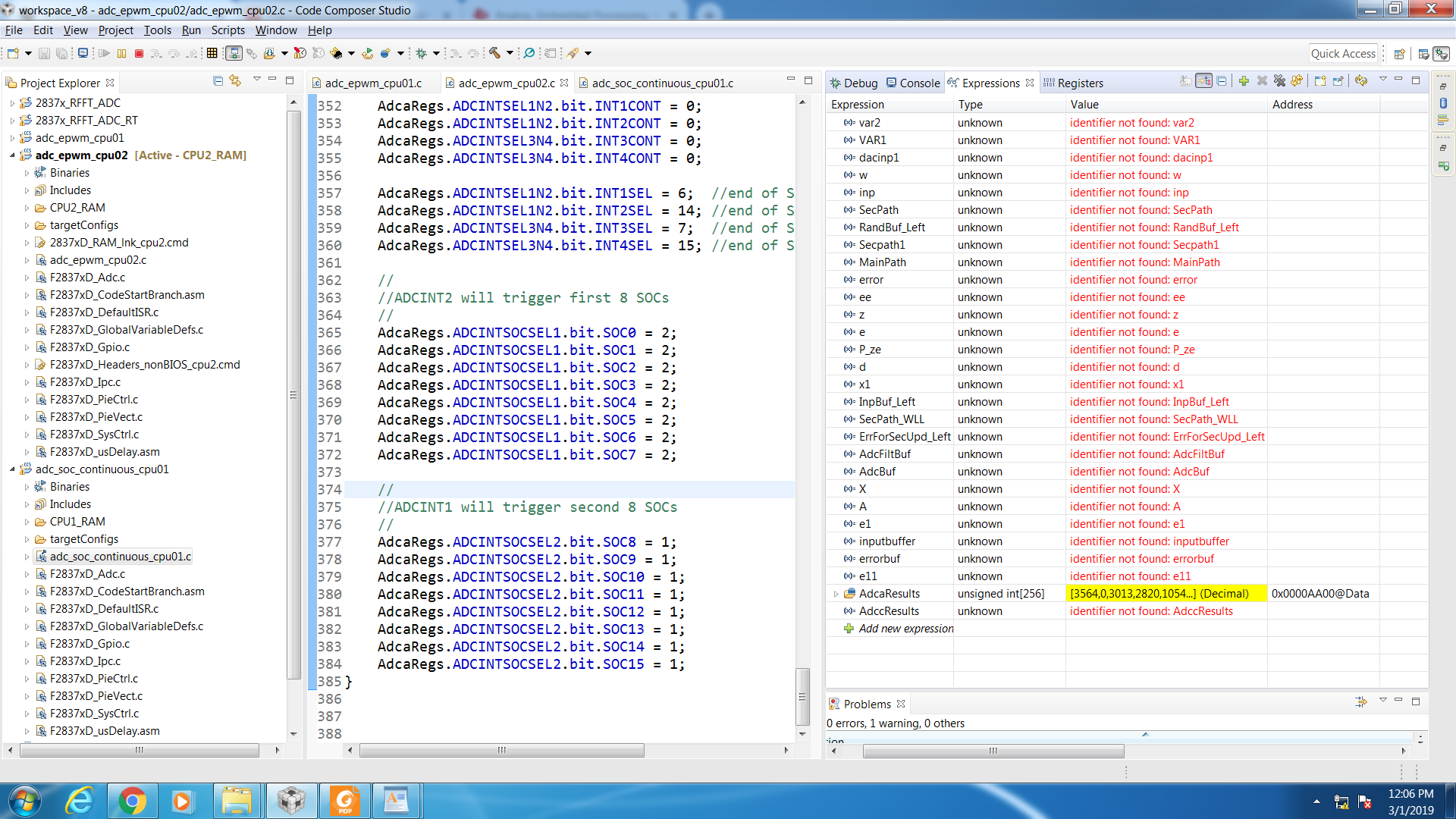Open the Project menu

click(115, 30)
